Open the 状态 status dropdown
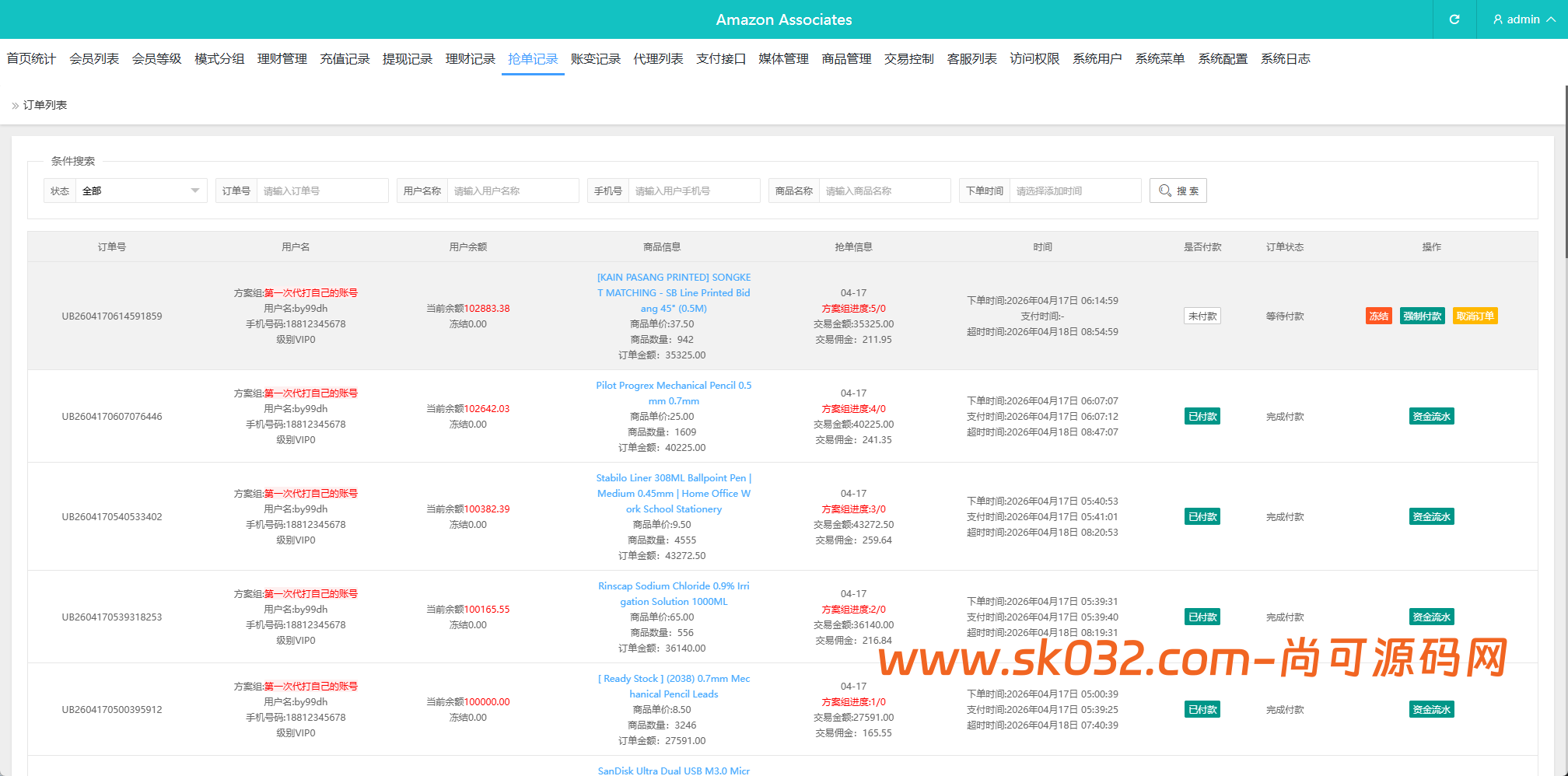Image resolution: width=1568 pixels, height=776 pixels. [x=142, y=191]
